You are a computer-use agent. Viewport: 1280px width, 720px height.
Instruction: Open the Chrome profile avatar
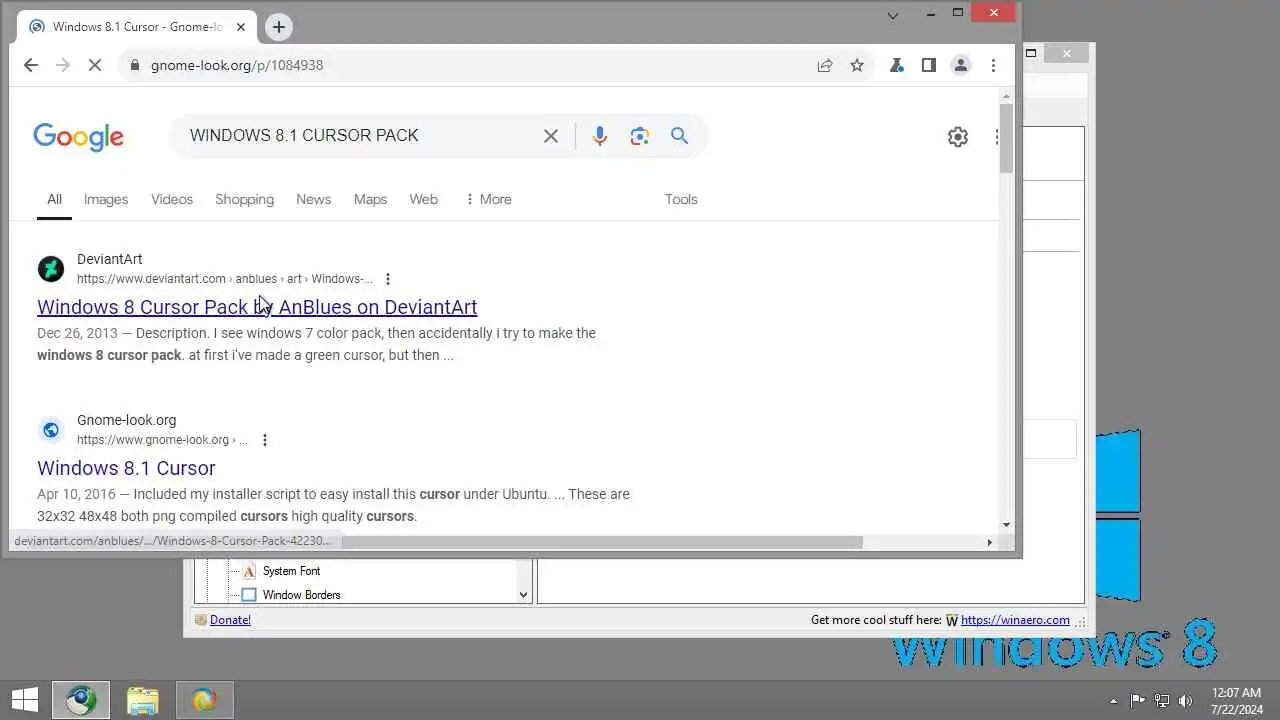click(961, 65)
